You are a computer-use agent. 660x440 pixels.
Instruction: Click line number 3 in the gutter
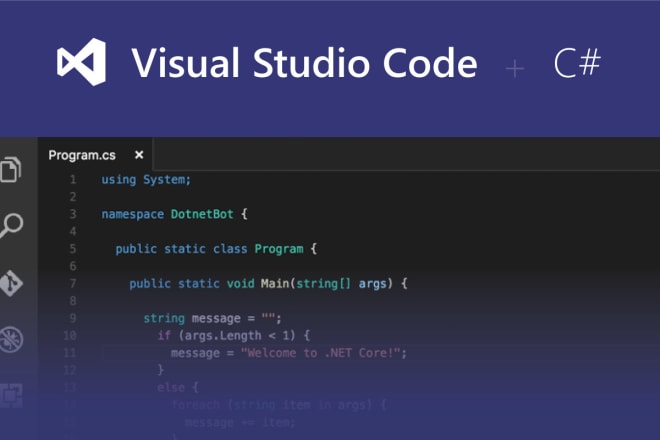tap(73, 214)
